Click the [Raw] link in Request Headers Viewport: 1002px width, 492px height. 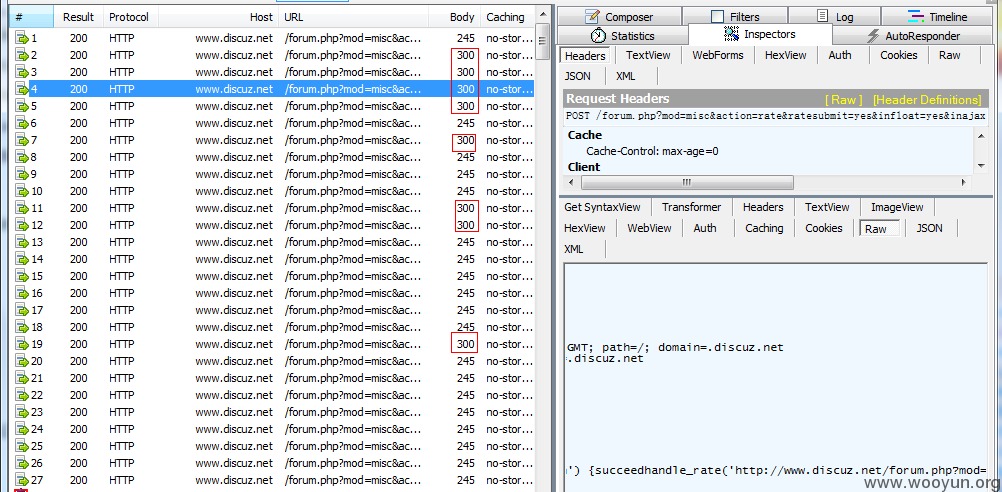click(843, 100)
